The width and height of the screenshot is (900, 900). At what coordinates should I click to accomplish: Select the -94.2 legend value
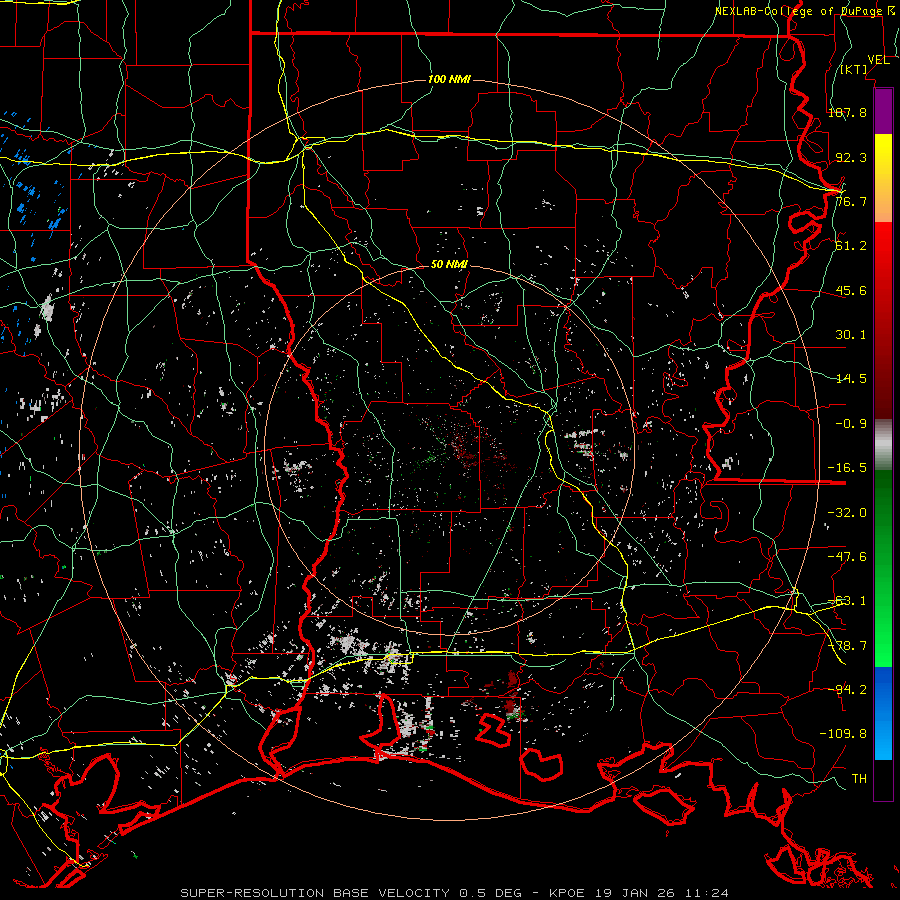847,690
